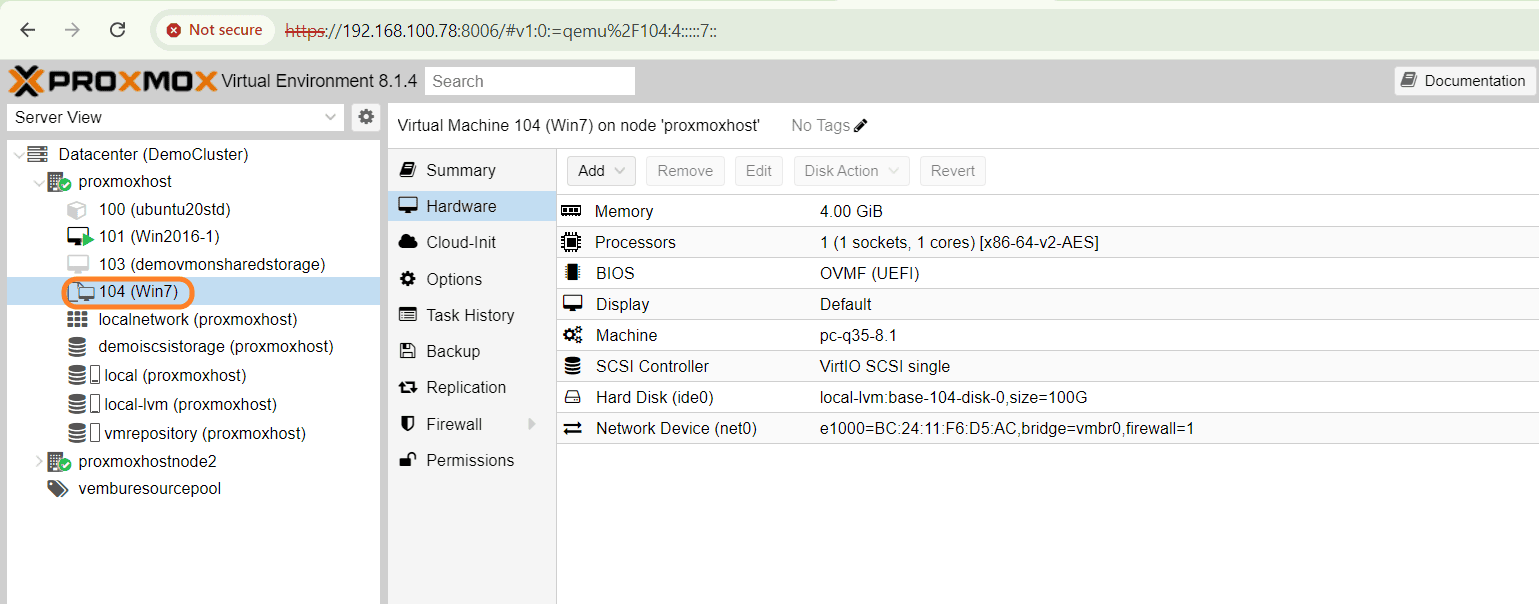The image size is (1539, 604).
Task: Click the proxmoxhost node icon
Action: pyautogui.click(x=59, y=182)
